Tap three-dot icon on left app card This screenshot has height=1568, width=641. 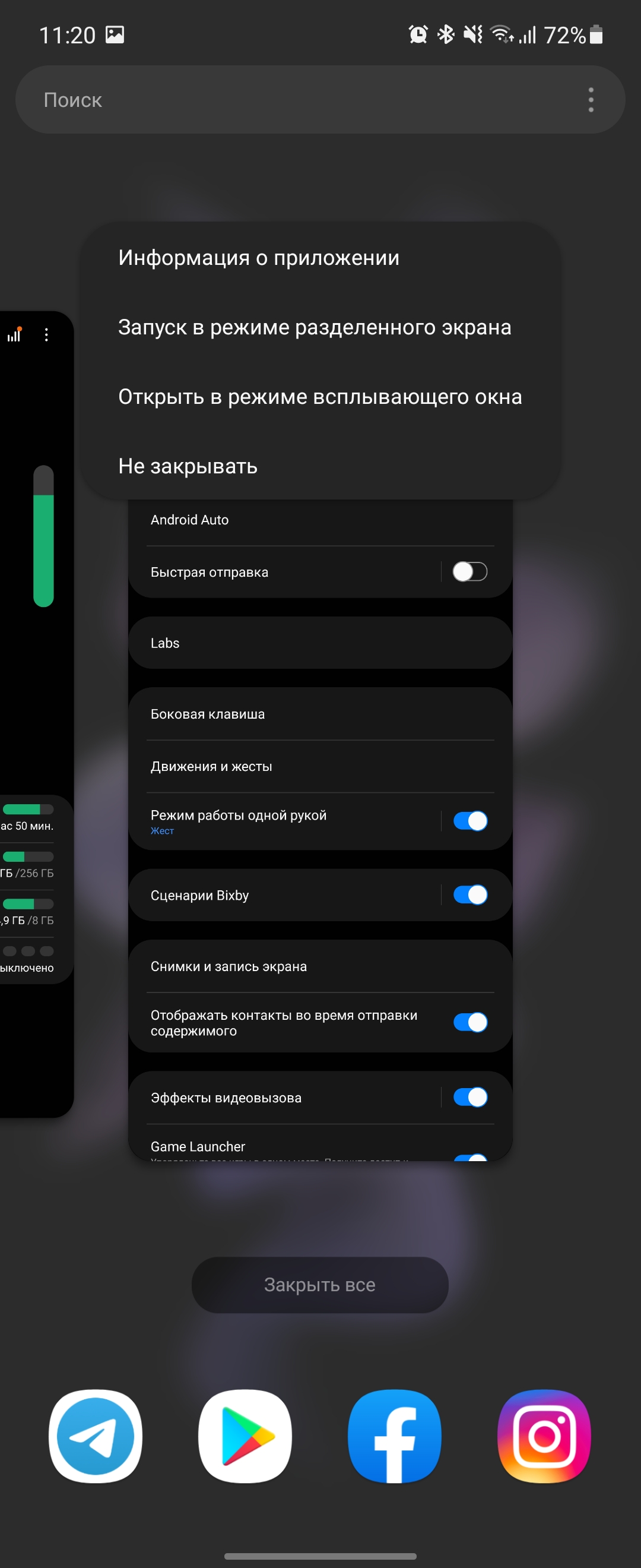(x=46, y=335)
